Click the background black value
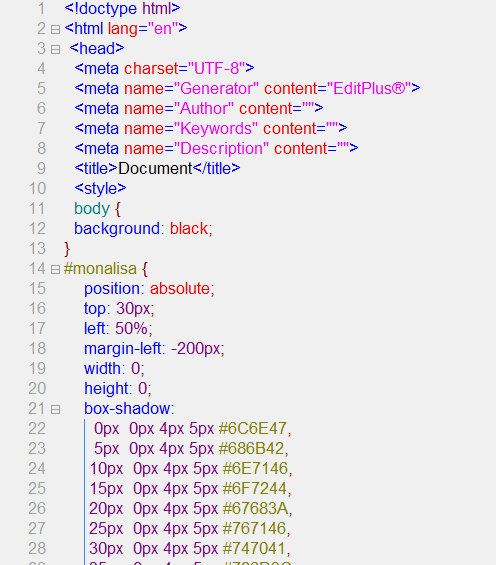 point(189,228)
